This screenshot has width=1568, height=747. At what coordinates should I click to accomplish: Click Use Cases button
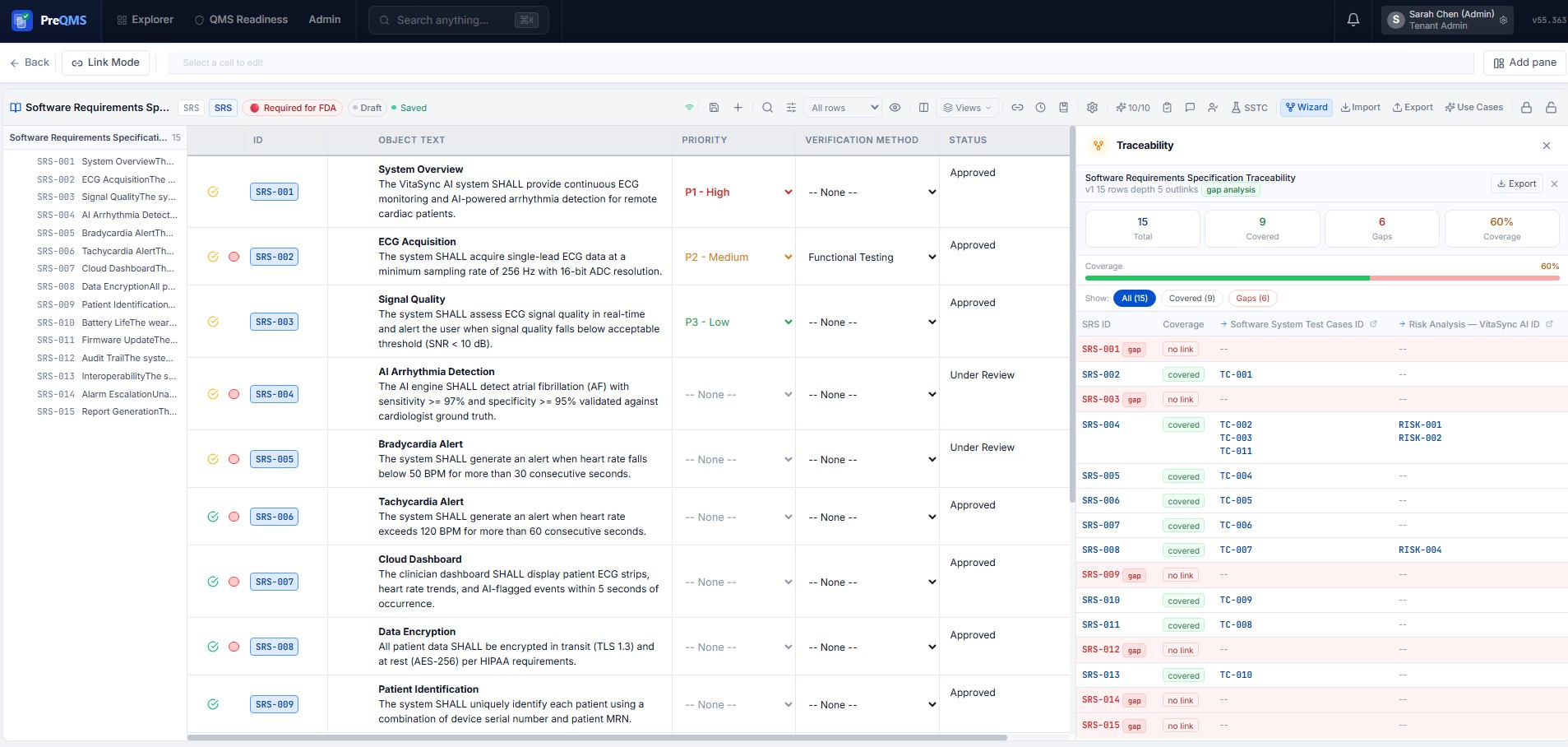[1473, 108]
